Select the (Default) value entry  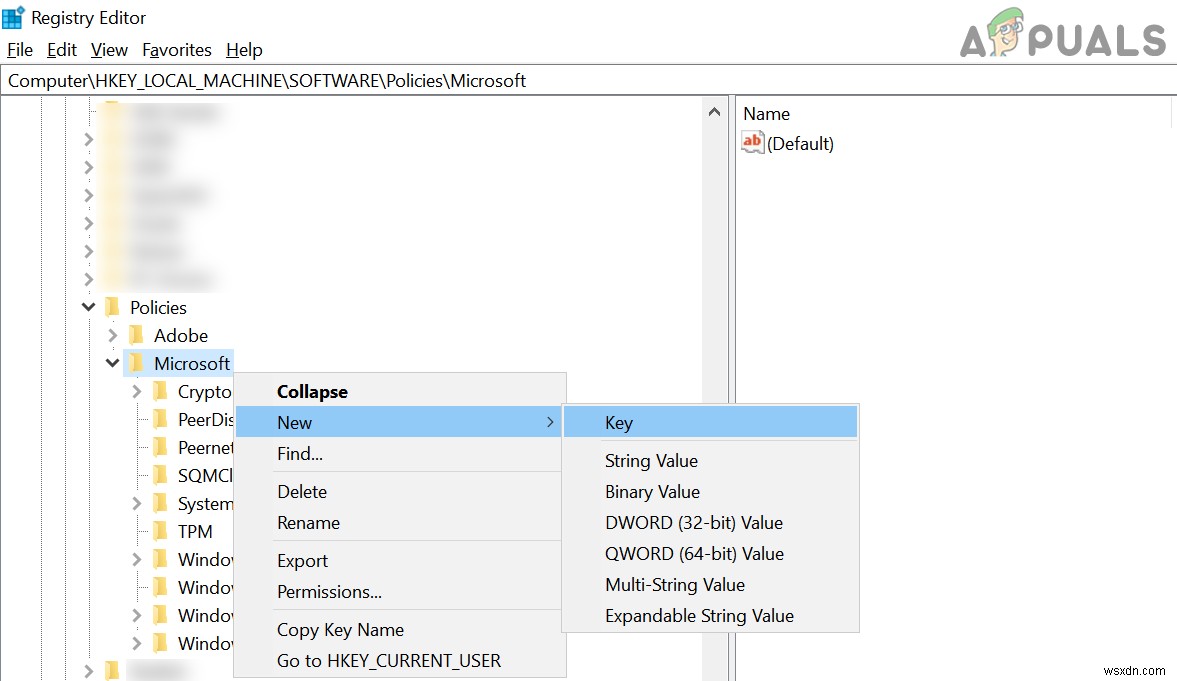coord(800,142)
